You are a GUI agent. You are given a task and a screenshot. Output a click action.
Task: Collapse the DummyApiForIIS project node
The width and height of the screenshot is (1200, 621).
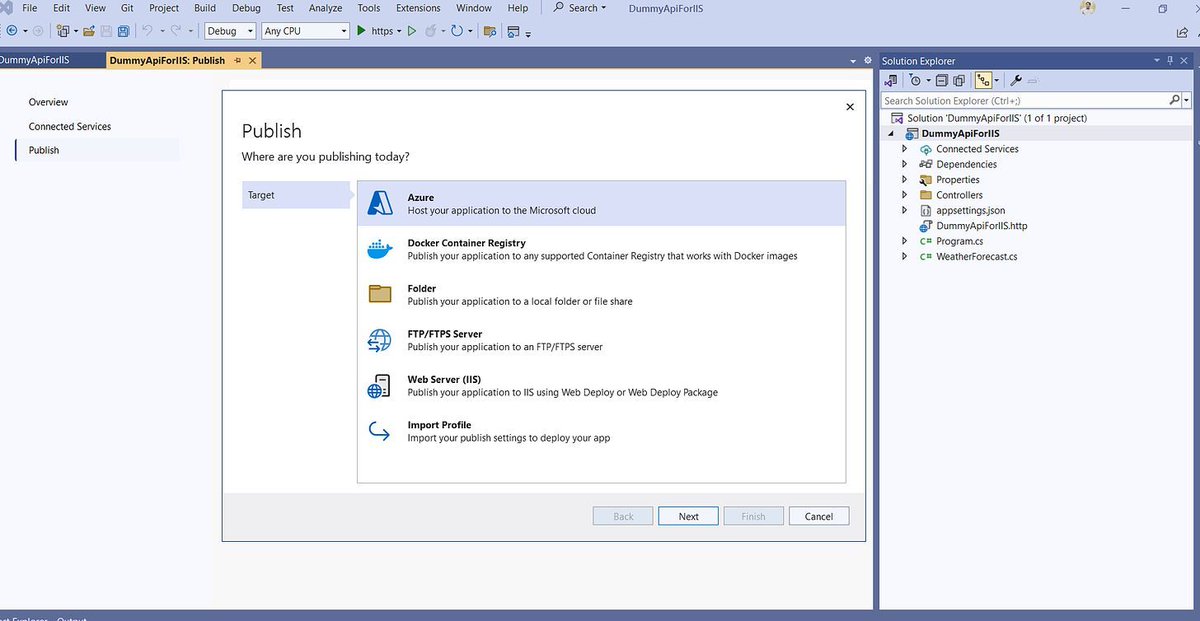(891, 133)
